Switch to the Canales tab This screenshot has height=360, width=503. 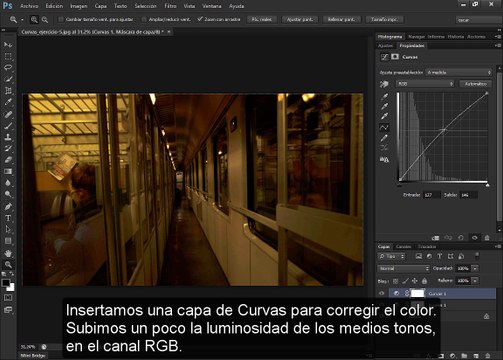403,247
